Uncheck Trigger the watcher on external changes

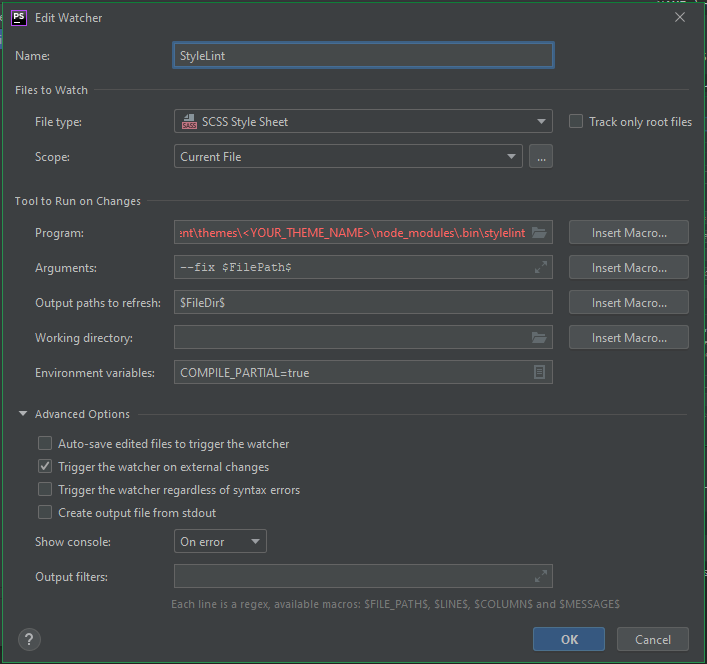45,466
